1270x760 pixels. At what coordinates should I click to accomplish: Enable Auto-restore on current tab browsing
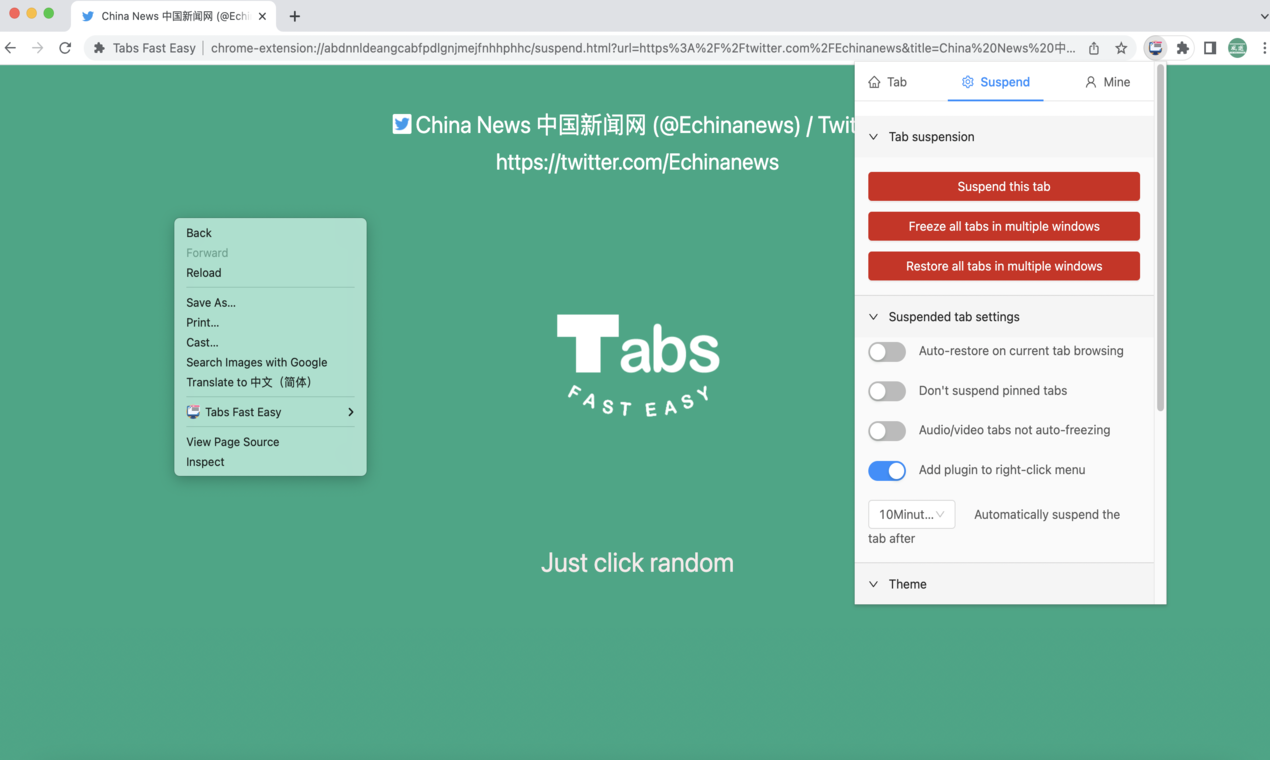(x=887, y=352)
